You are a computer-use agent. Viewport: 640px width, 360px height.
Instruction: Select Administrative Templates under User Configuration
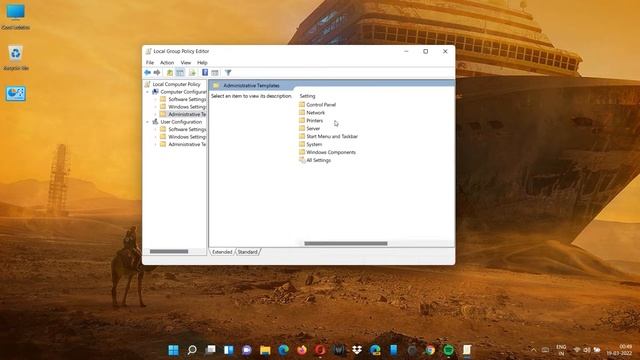[187, 144]
